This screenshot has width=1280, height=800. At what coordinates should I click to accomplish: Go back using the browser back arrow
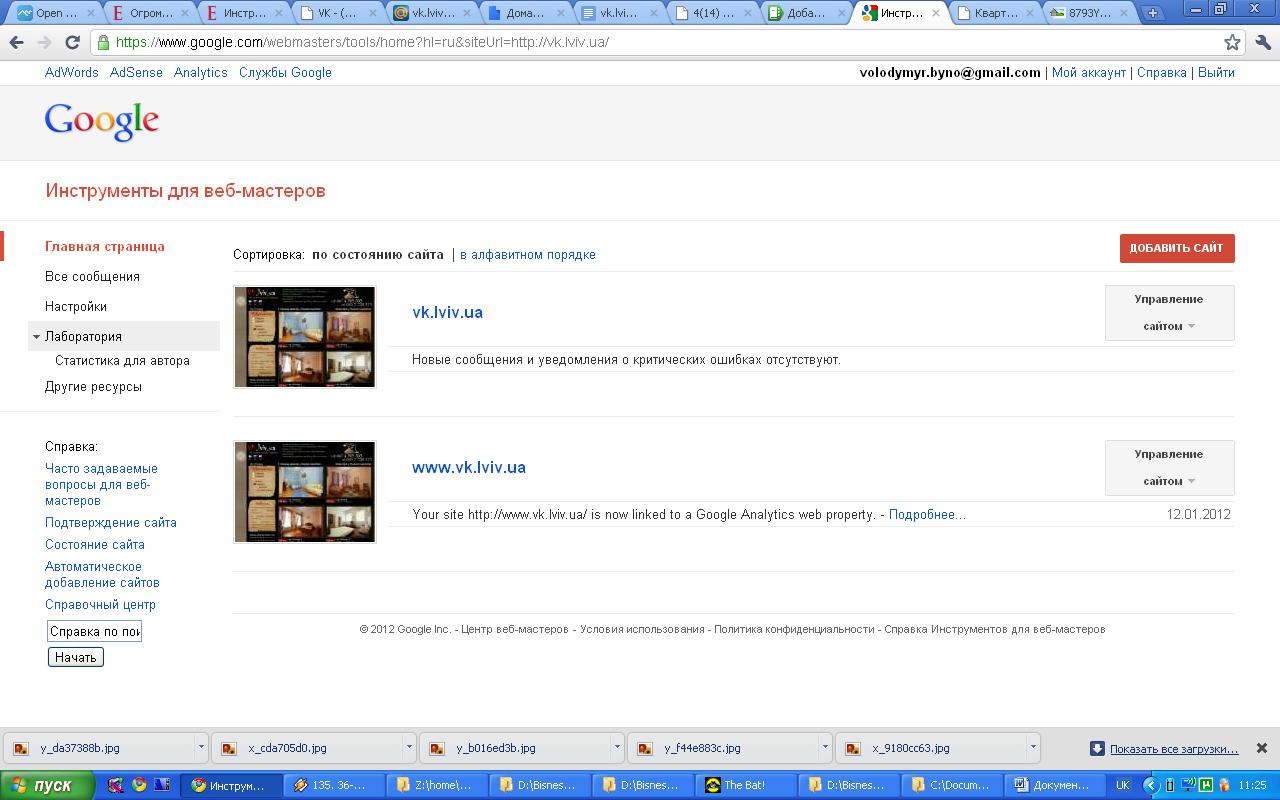[16, 43]
